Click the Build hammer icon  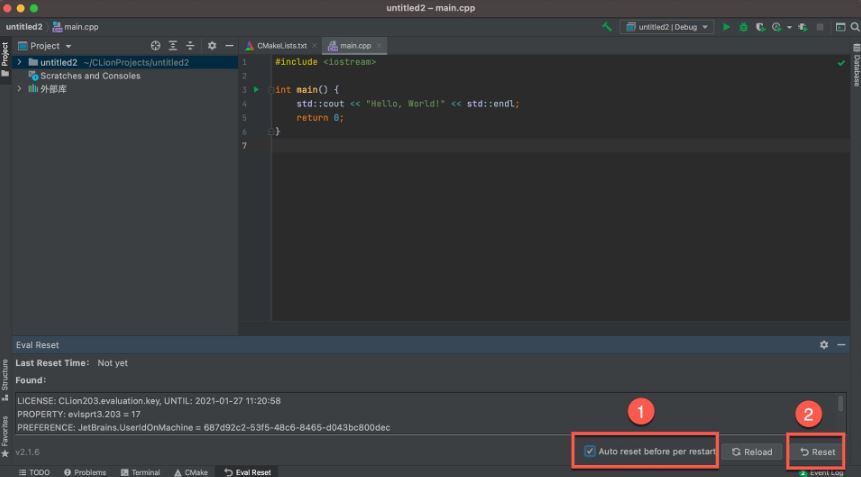point(607,26)
